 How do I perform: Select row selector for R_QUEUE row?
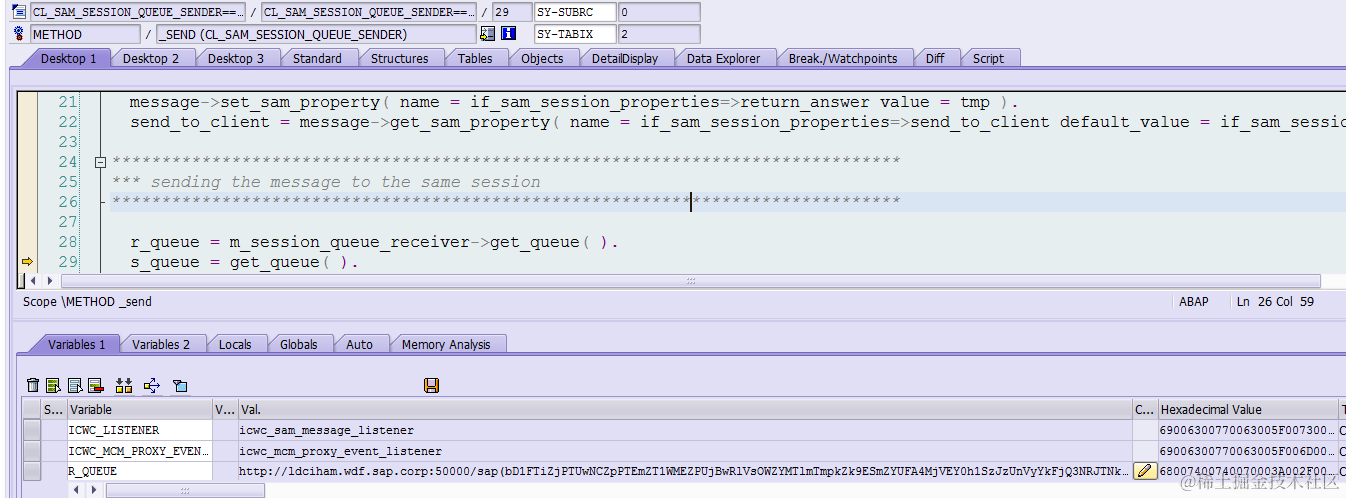(32, 471)
